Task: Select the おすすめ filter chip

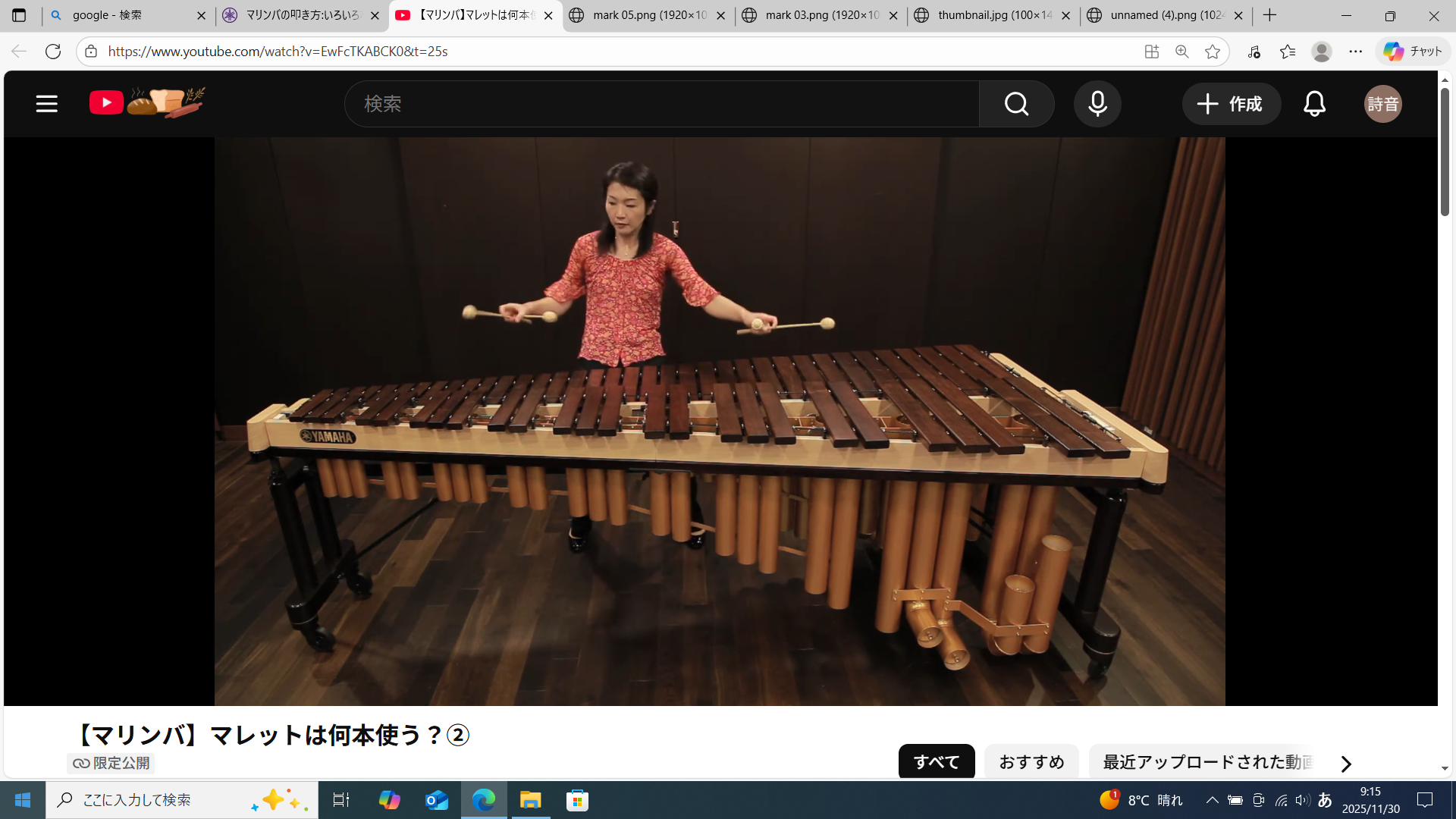Action: click(1031, 762)
